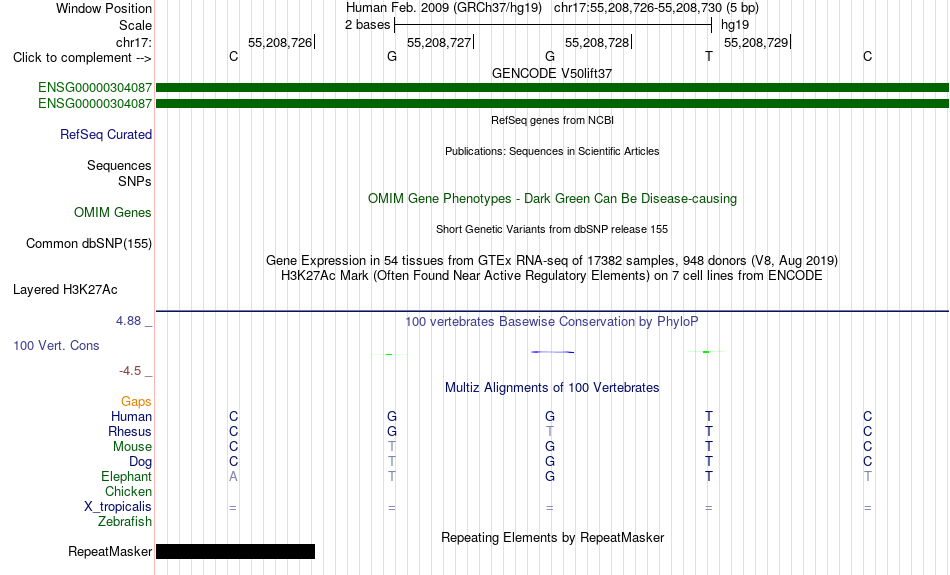This screenshot has height=575, width=950.
Task: Click the -4.5 PhyloP lower scale value
Action: pyautogui.click(x=130, y=370)
